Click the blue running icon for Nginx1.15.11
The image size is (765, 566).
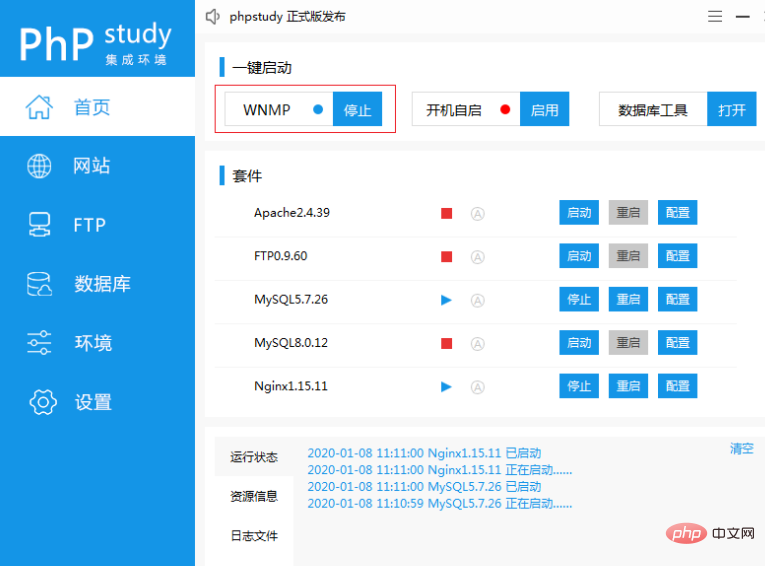point(446,387)
